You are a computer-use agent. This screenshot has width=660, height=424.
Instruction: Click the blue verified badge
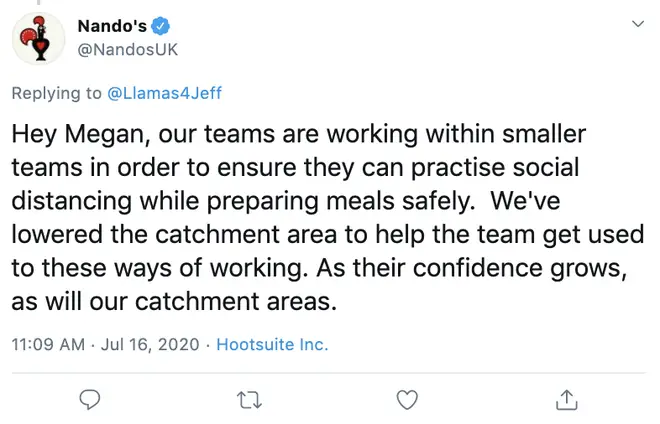(160, 26)
